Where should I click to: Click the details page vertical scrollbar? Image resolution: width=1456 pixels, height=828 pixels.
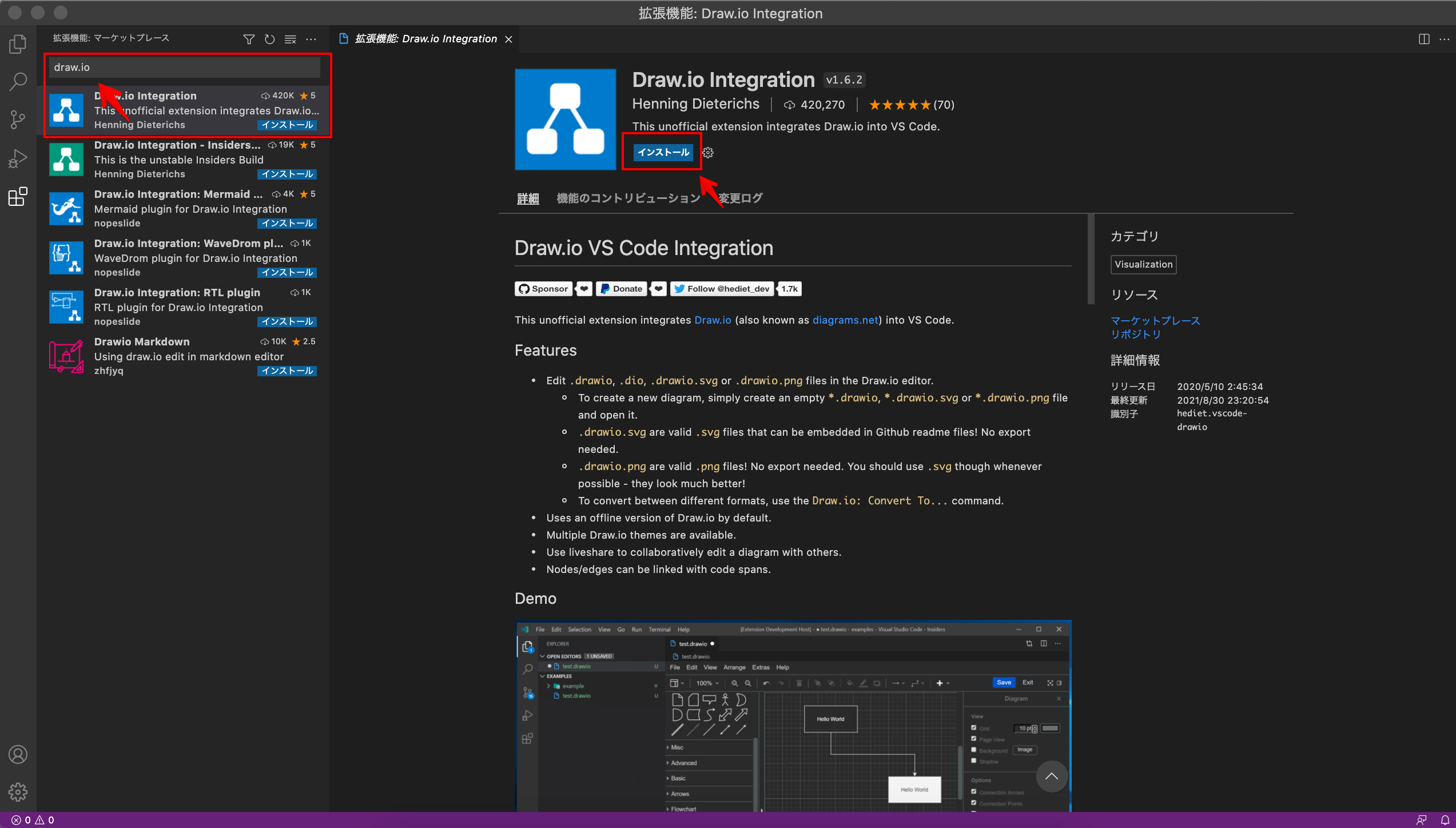(x=1091, y=259)
